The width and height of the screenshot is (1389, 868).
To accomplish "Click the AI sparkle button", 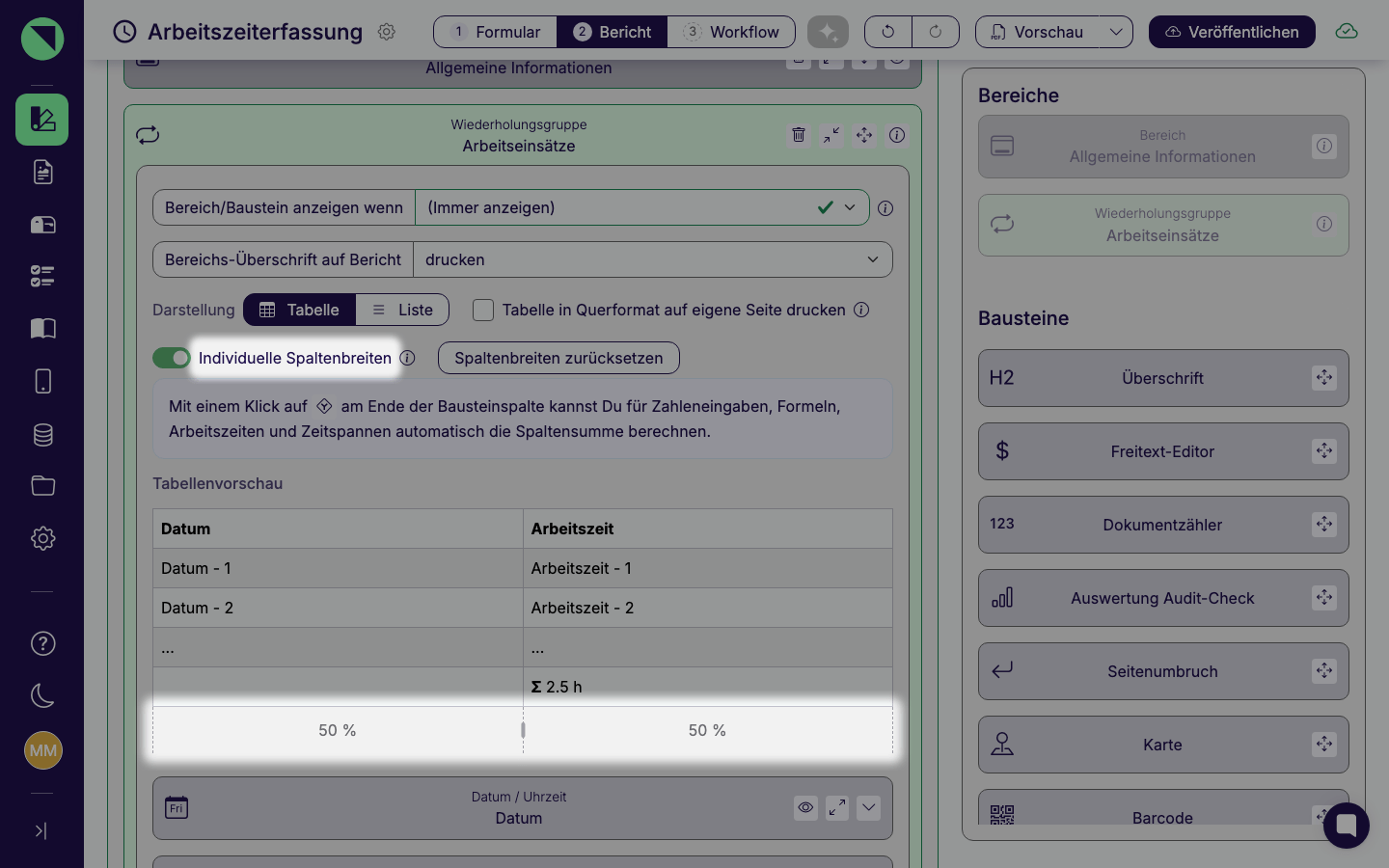I will (828, 32).
